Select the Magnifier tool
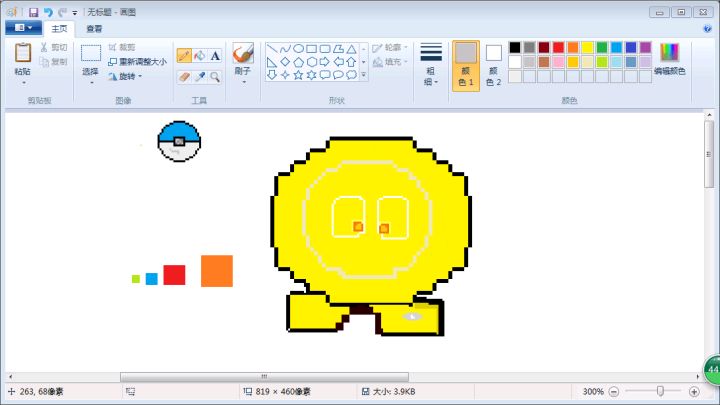This screenshot has height=405, width=720. (x=215, y=77)
